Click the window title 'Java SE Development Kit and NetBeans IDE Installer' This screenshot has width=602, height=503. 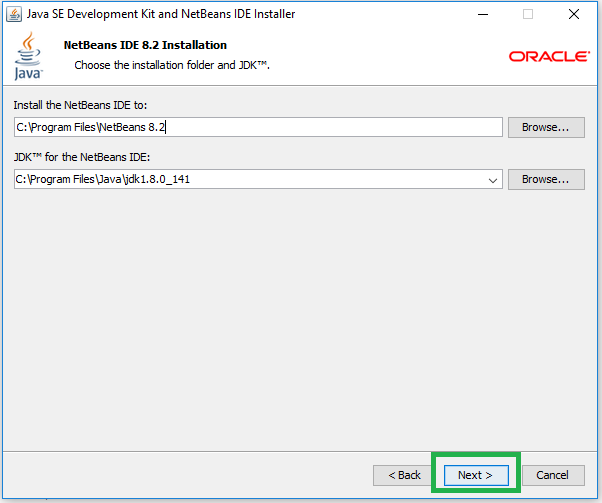(161, 14)
